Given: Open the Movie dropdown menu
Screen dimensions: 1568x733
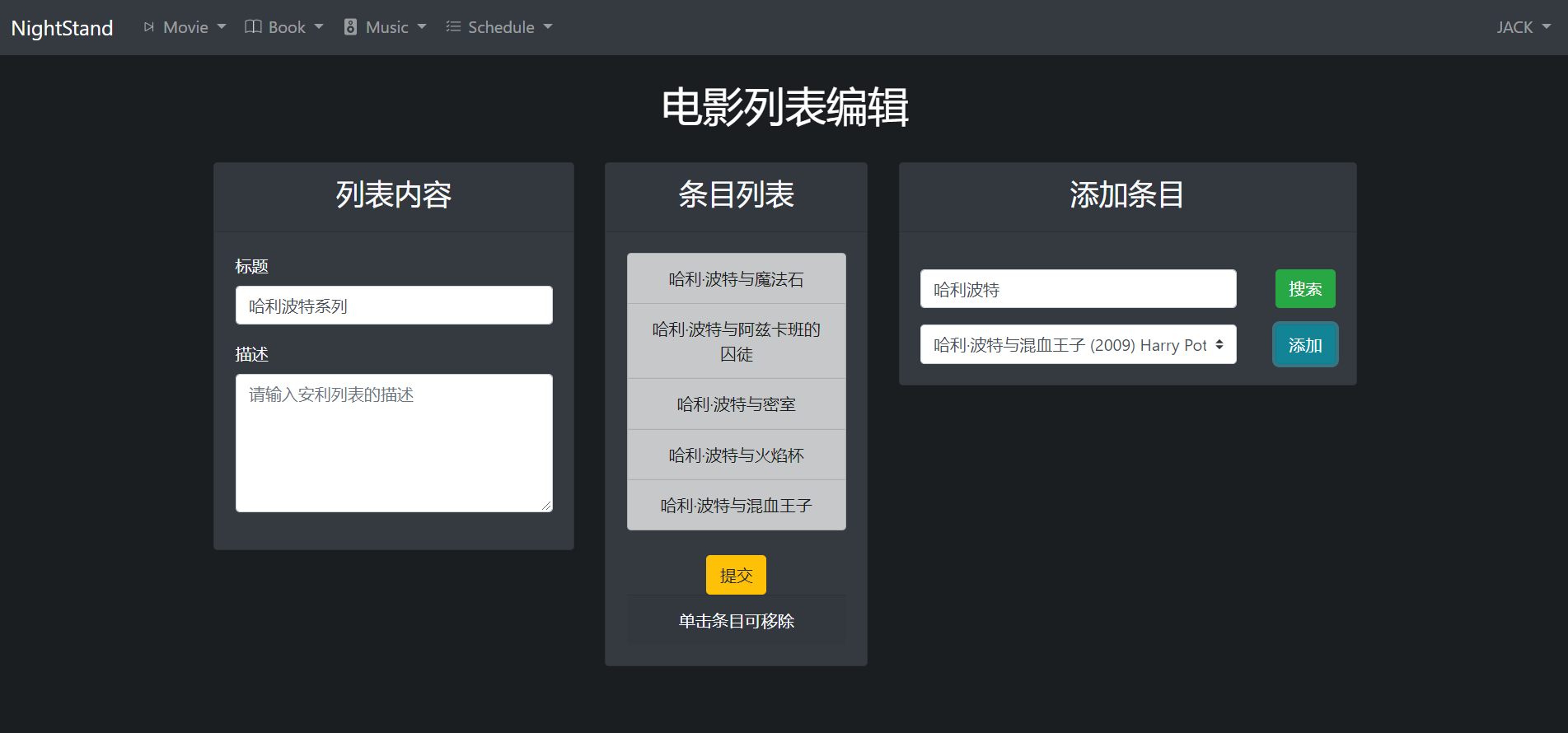Looking at the screenshot, I should 185,27.
